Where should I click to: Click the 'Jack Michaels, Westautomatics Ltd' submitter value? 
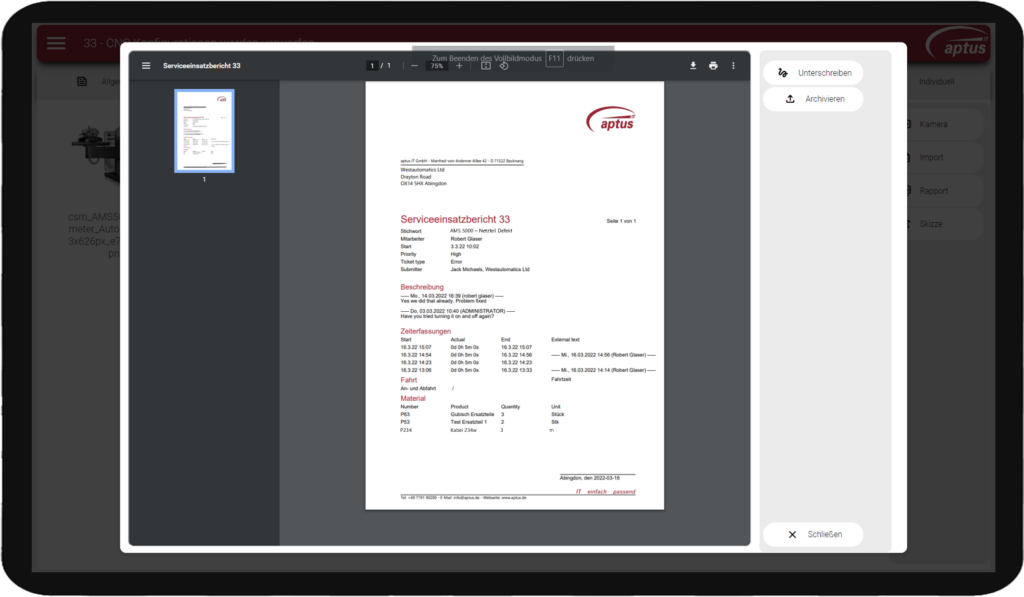490,269
